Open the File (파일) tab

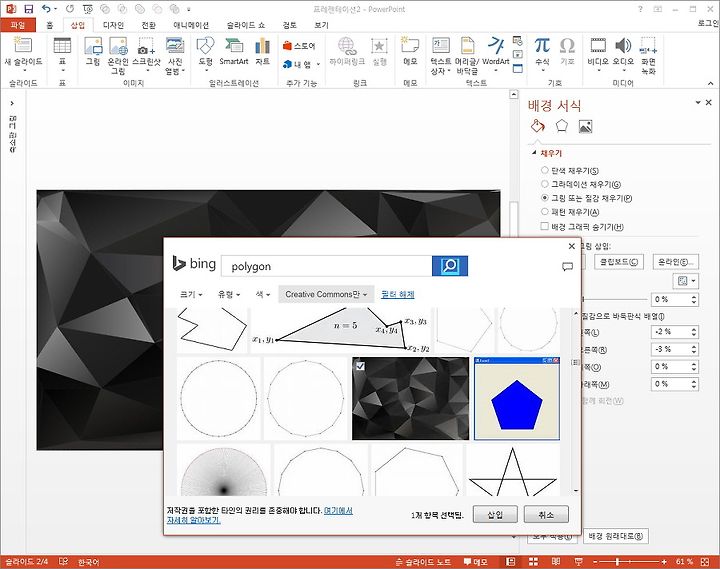pos(17,25)
